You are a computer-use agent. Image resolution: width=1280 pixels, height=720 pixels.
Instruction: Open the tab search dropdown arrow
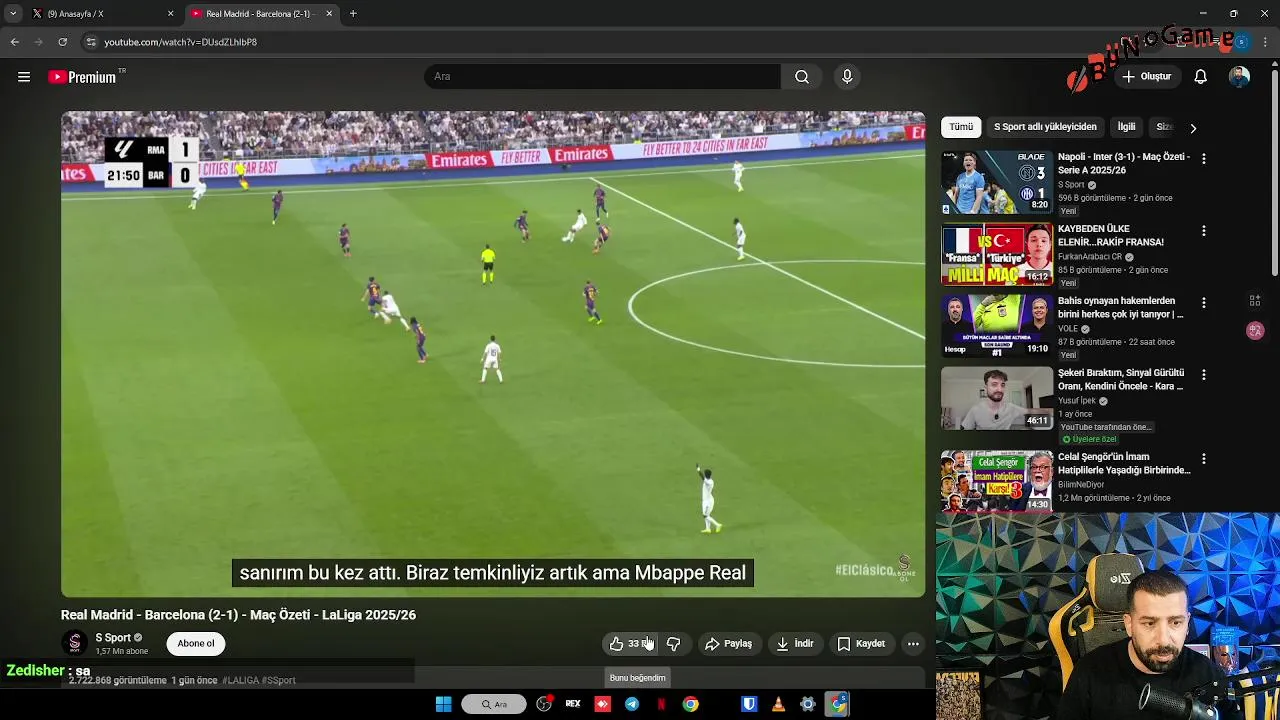click(12, 14)
